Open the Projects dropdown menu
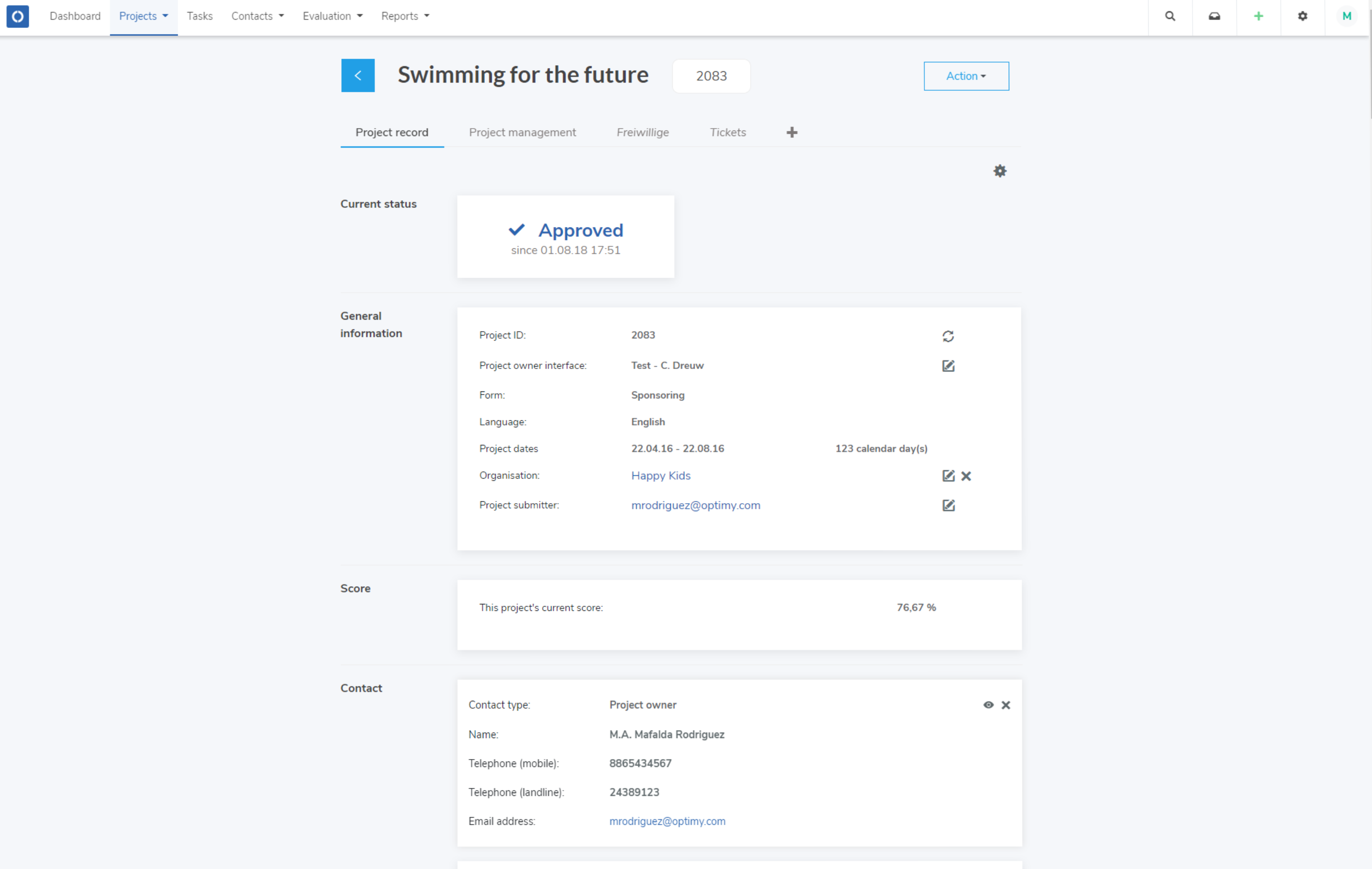Viewport: 1372px width, 869px height. (x=143, y=16)
